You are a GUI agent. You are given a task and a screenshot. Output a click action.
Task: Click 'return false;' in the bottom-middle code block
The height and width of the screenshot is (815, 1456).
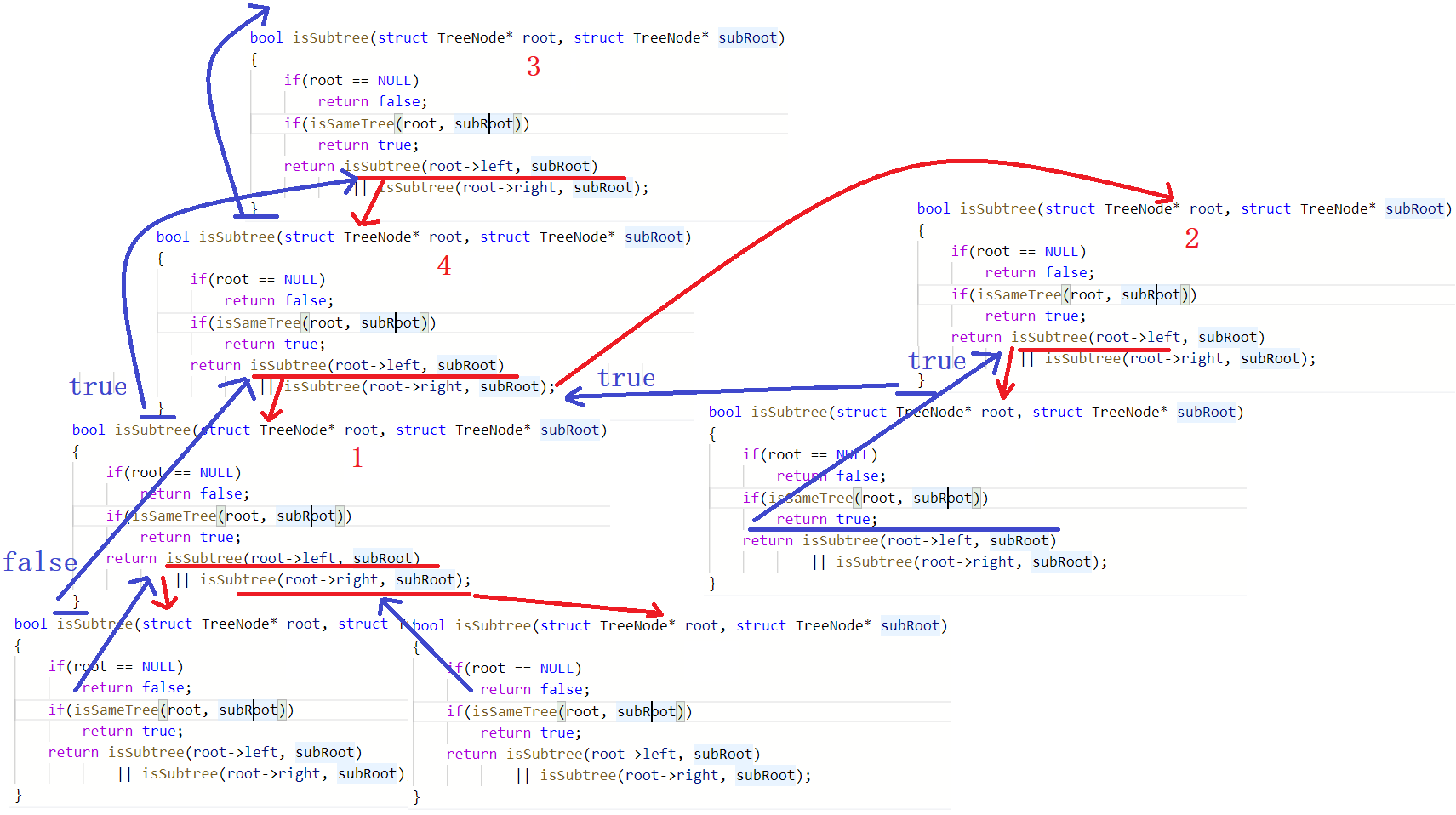tap(535, 689)
